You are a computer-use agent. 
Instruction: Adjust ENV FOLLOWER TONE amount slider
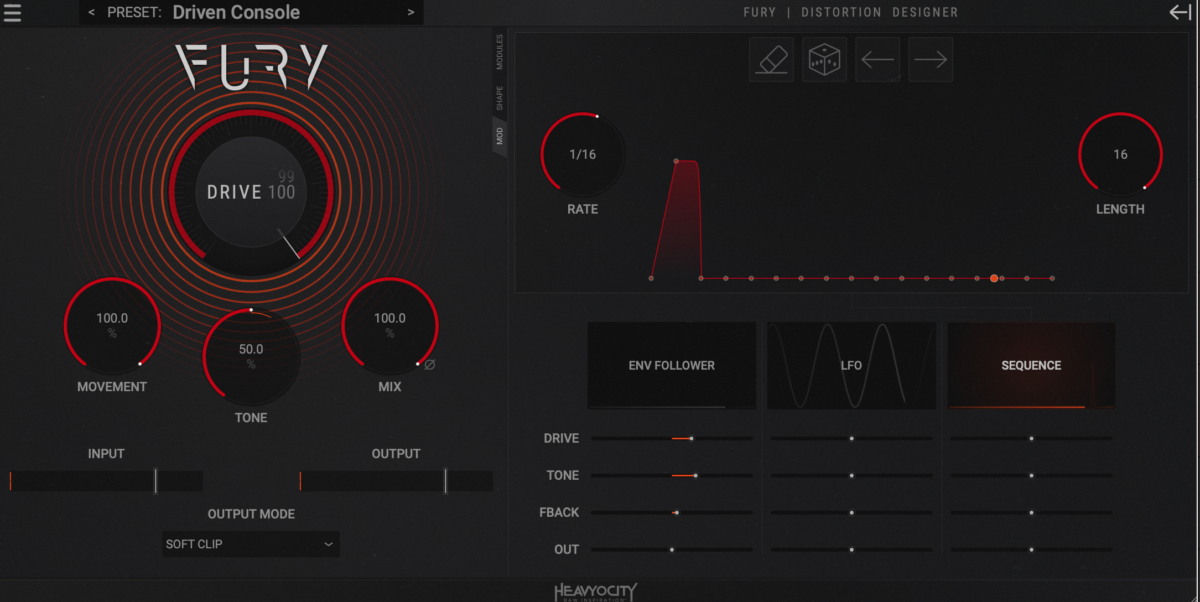point(672,475)
